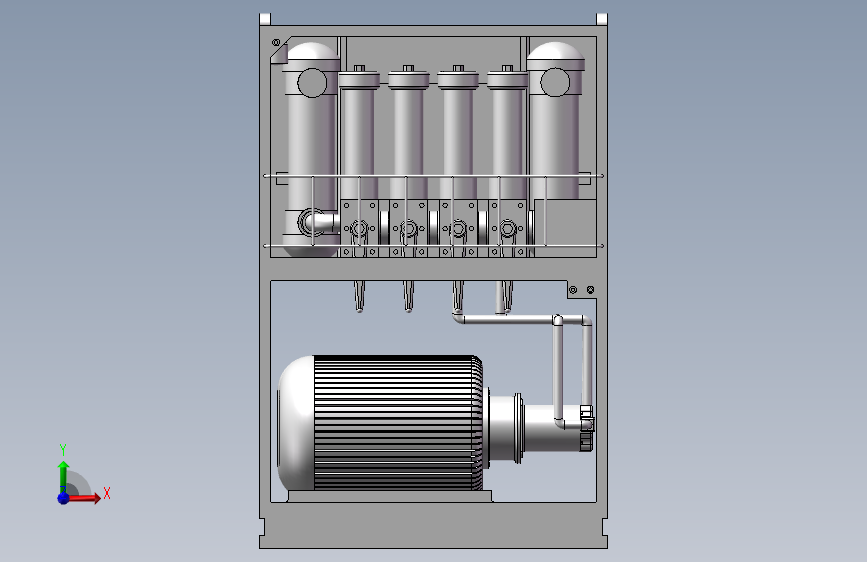Select the motor's rounded end cap dome
This screenshot has height=562, width=867.
(x=296, y=423)
